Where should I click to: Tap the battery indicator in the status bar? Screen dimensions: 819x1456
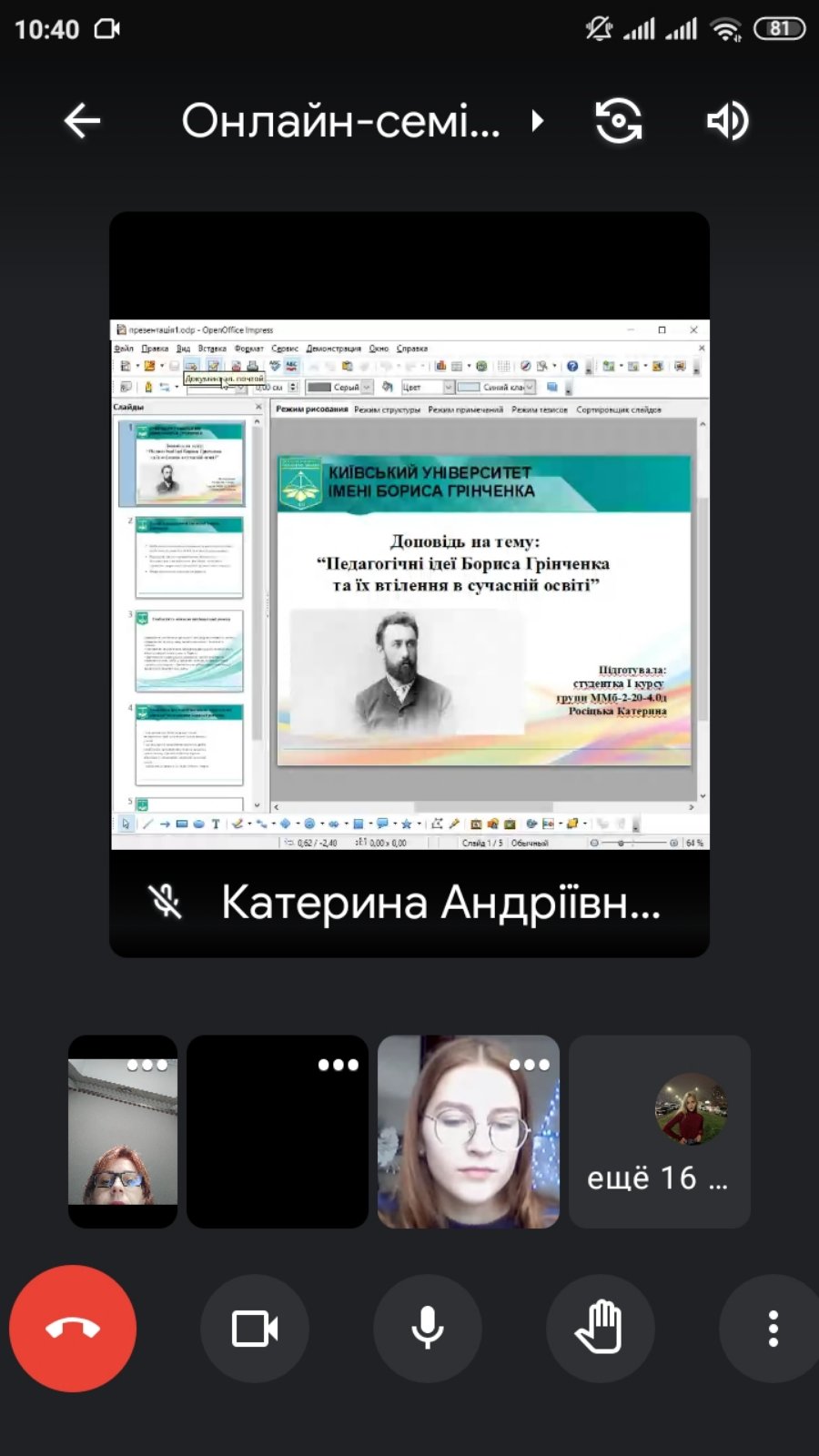(x=780, y=29)
